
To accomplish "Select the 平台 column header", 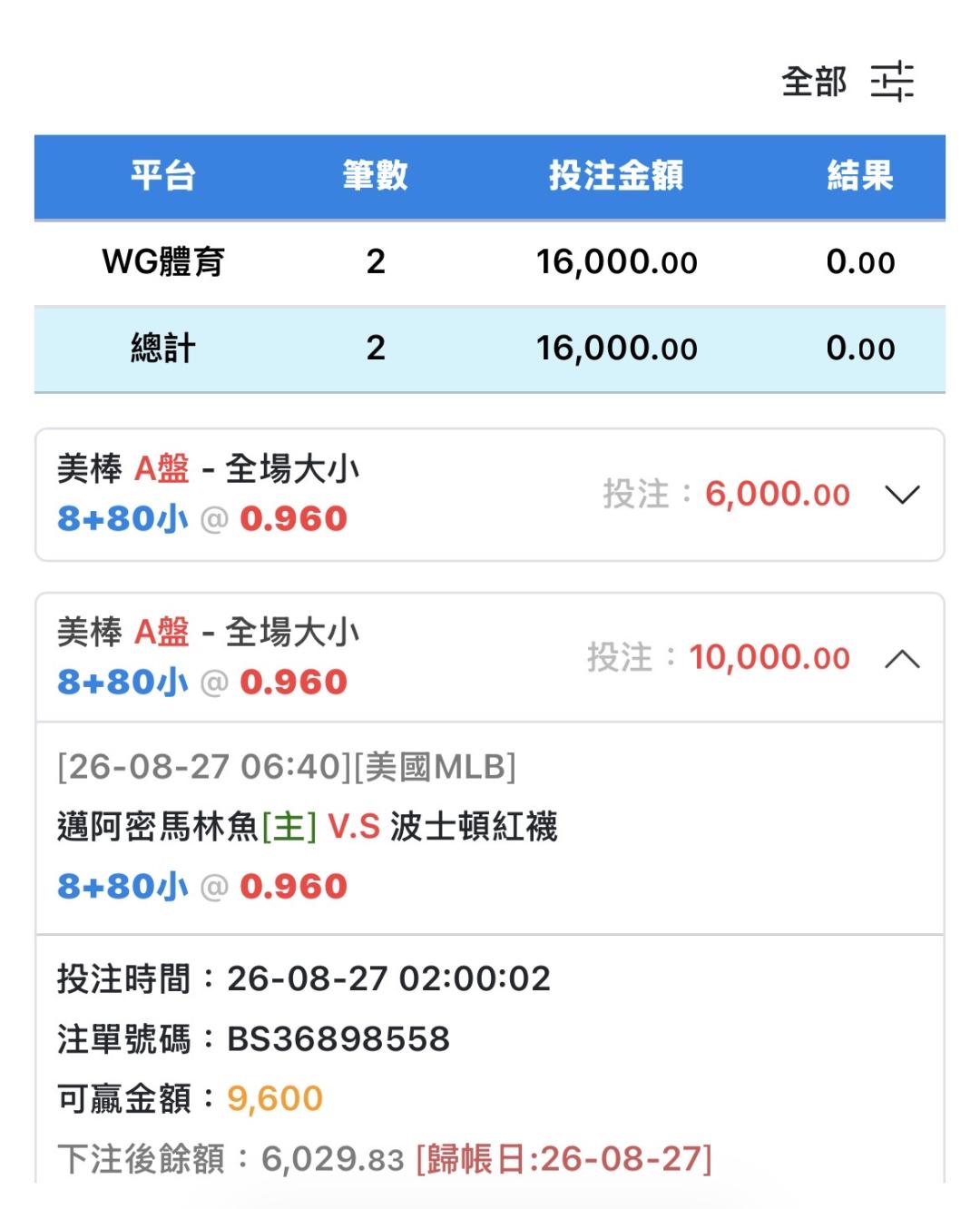I will 163,175.
